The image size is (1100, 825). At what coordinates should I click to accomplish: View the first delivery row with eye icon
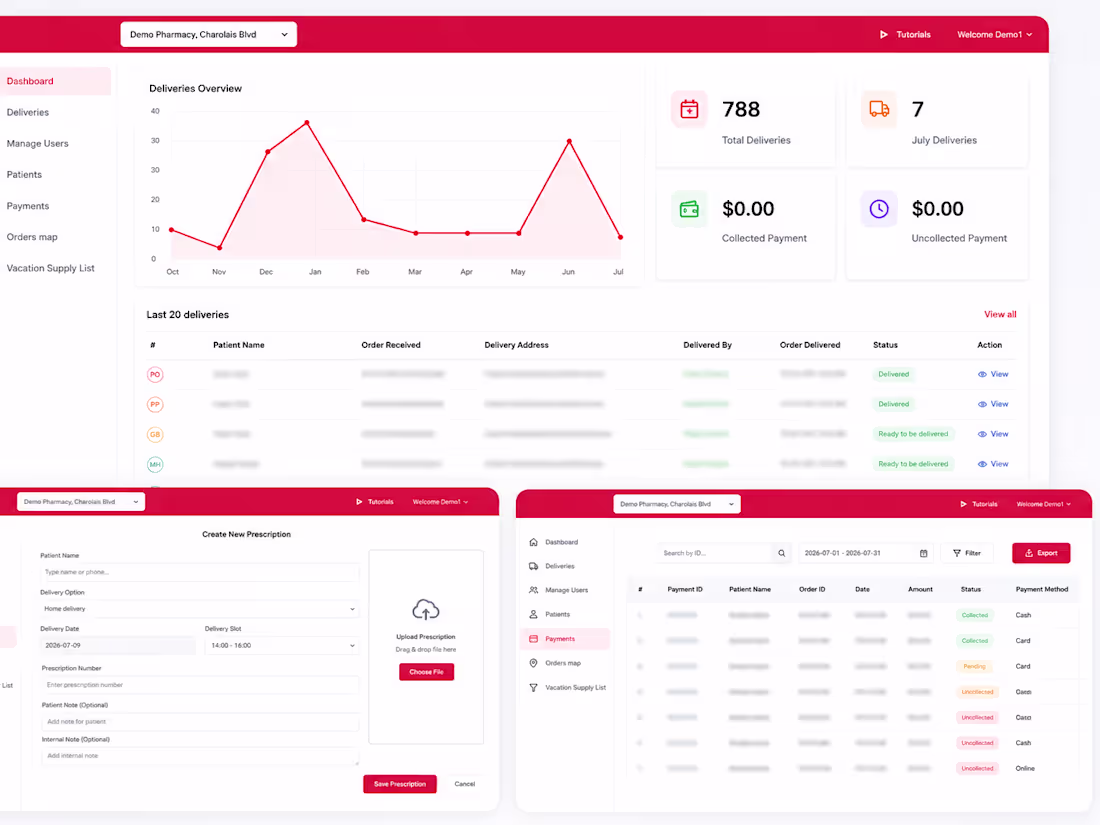click(993, 375)
